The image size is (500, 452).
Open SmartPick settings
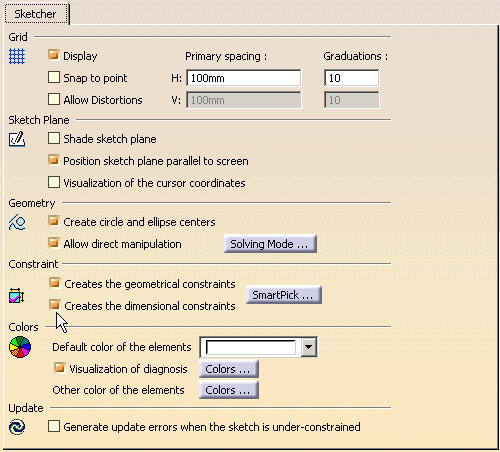(284, 295)
